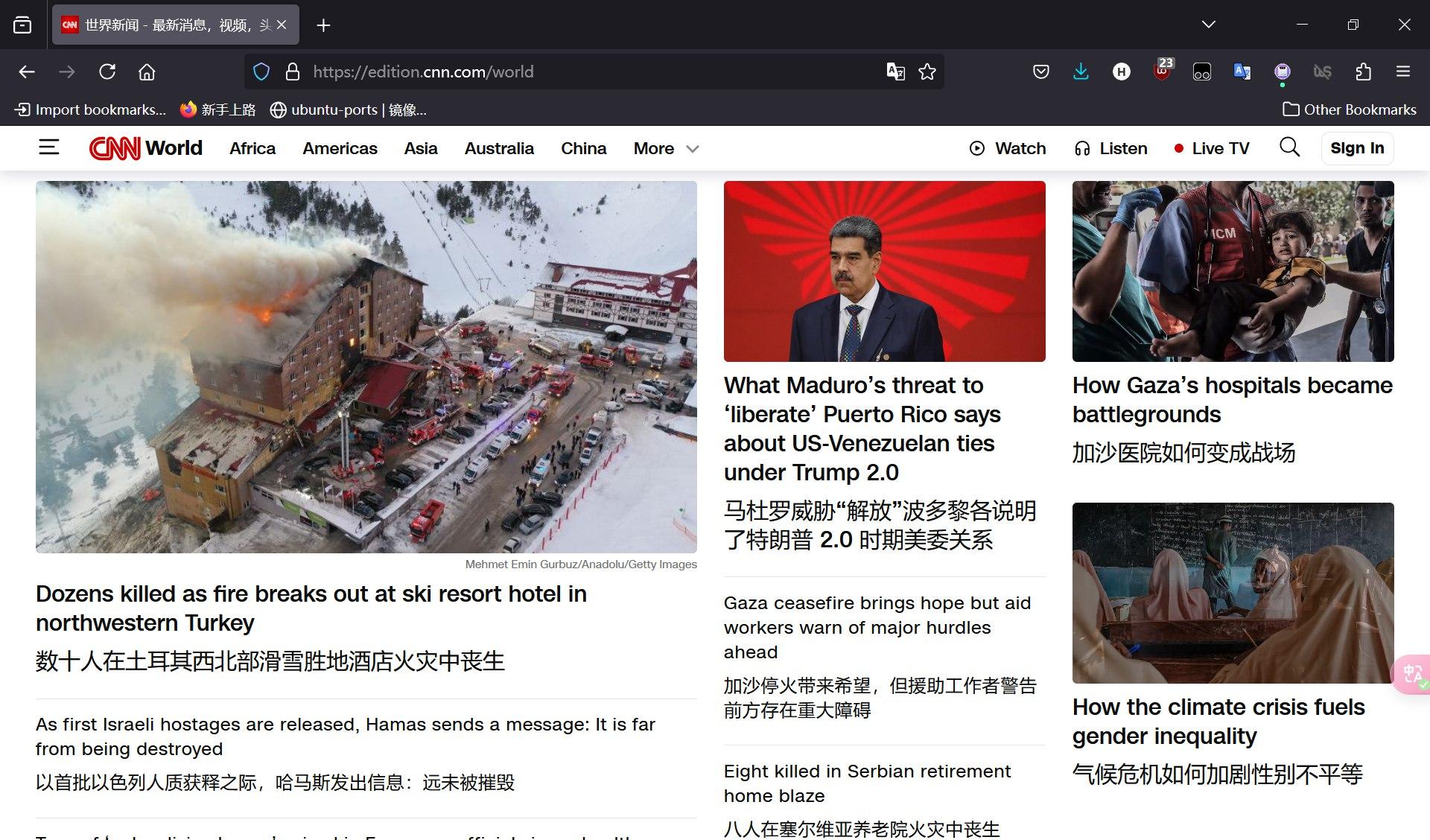Screen dimensions: 1430x840
Task: Toggle the floating translation widget on right edge
Action: [x=1411, y=674]
